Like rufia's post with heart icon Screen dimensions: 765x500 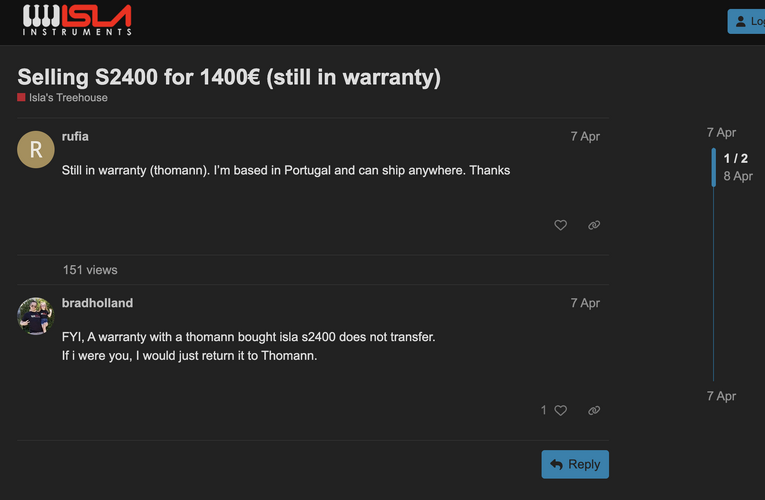click(560, 225)
